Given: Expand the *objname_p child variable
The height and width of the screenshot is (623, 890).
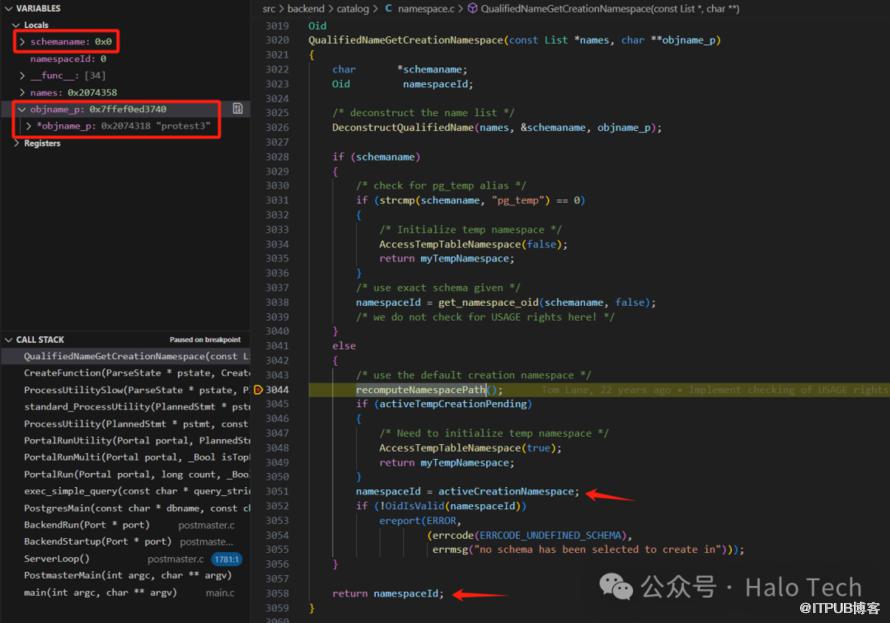Looking at the screenshot, I should [x=30, y=126].
